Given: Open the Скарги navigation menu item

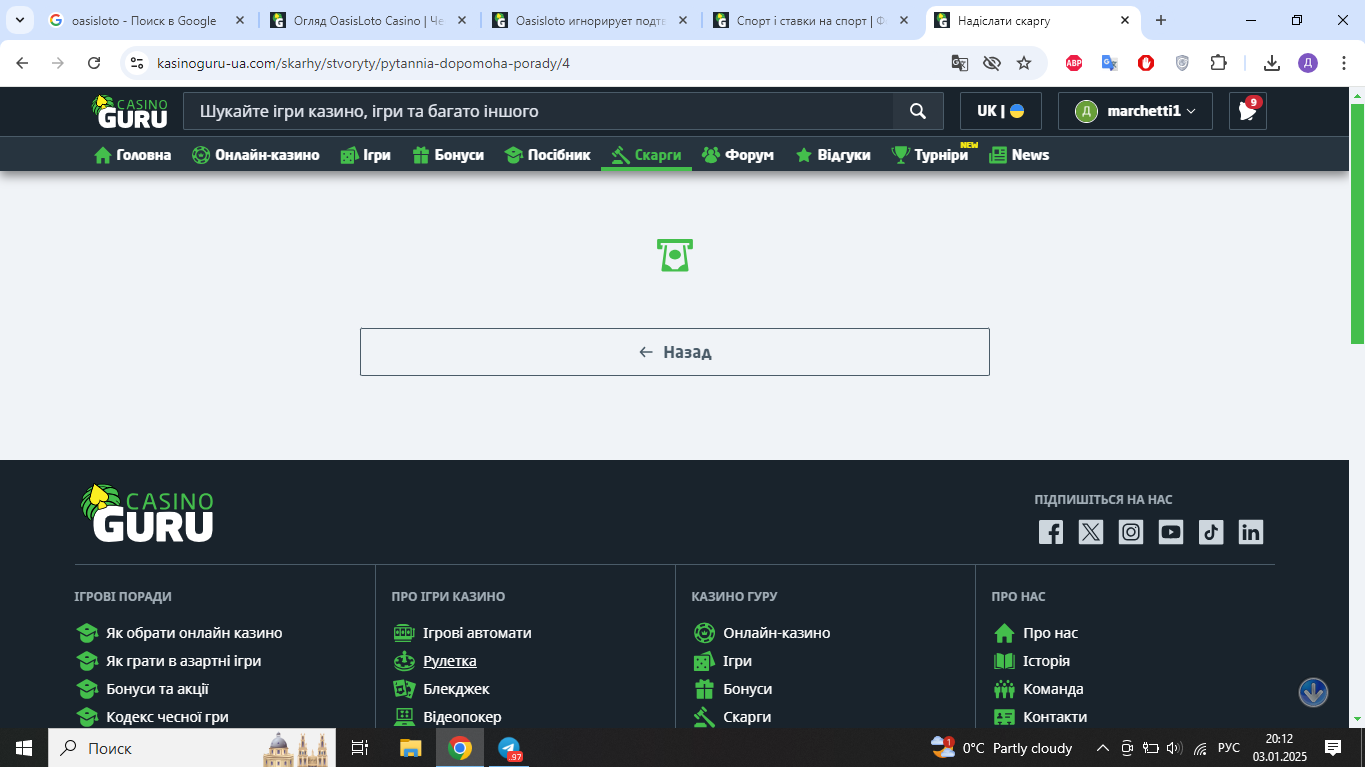Looking at the screenshot, I should (x=646, y=155).
